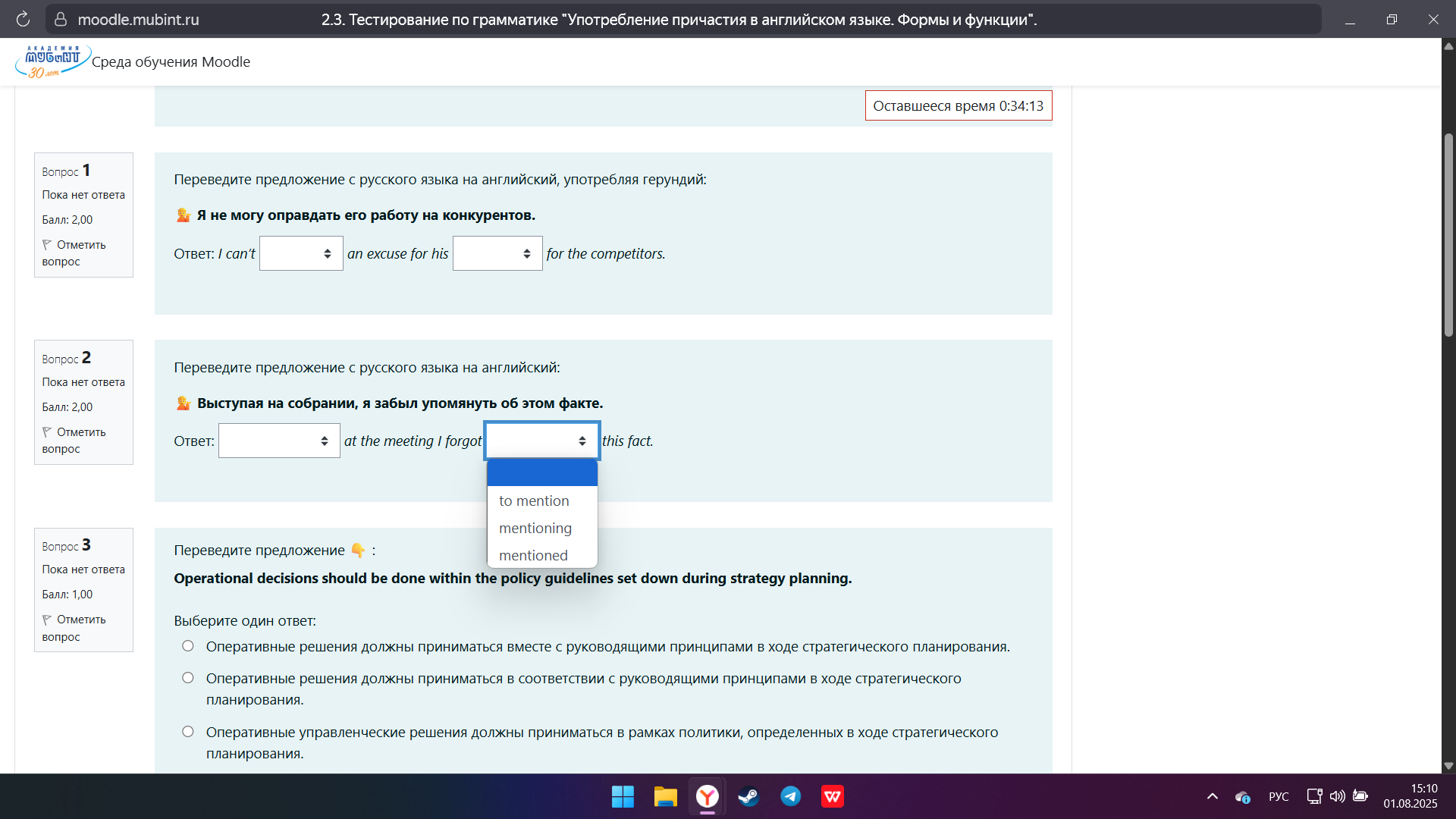Open the dropdown before 'at the meeting'

[x=279, y=441]
